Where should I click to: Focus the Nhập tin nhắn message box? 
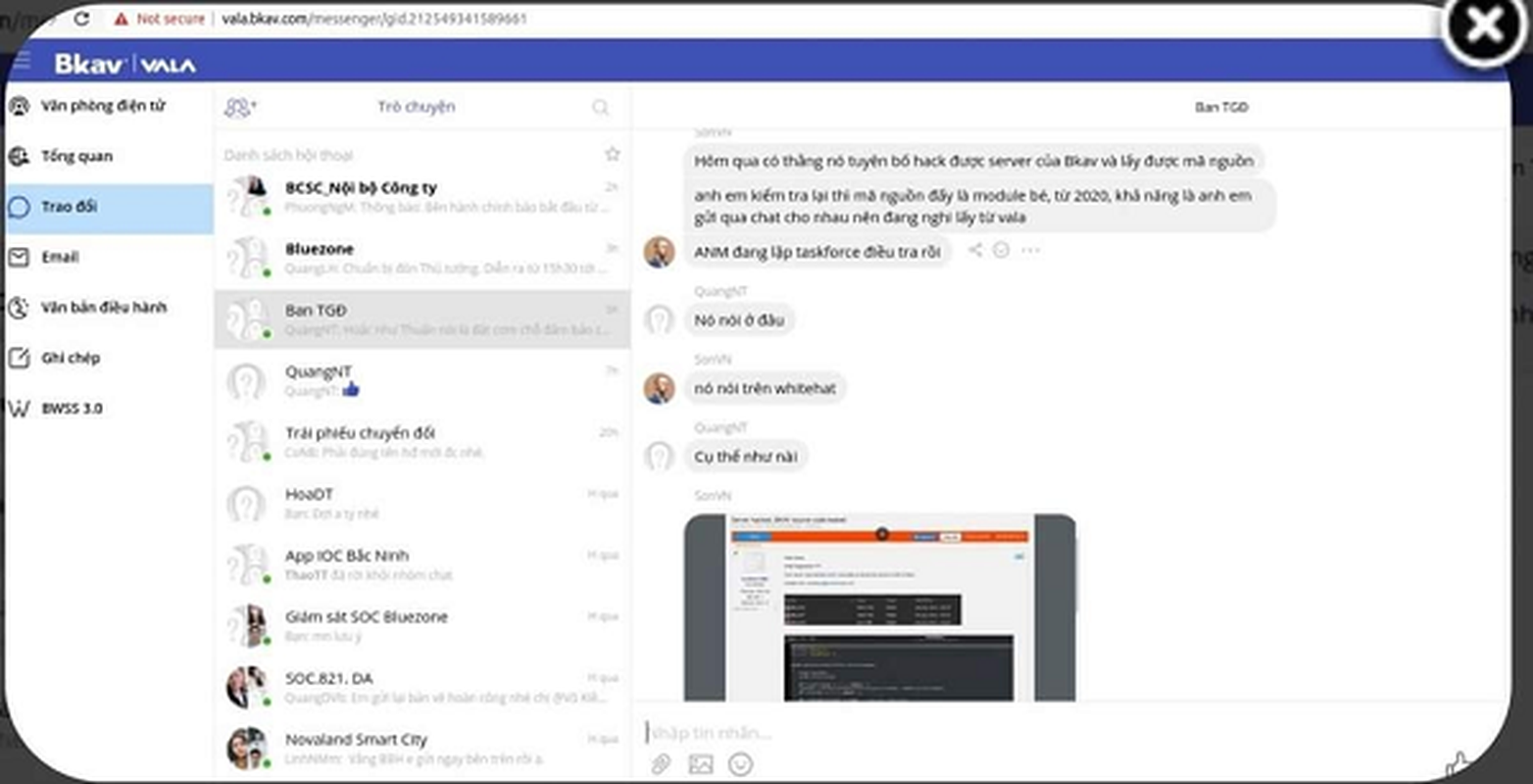point(1039,732)
